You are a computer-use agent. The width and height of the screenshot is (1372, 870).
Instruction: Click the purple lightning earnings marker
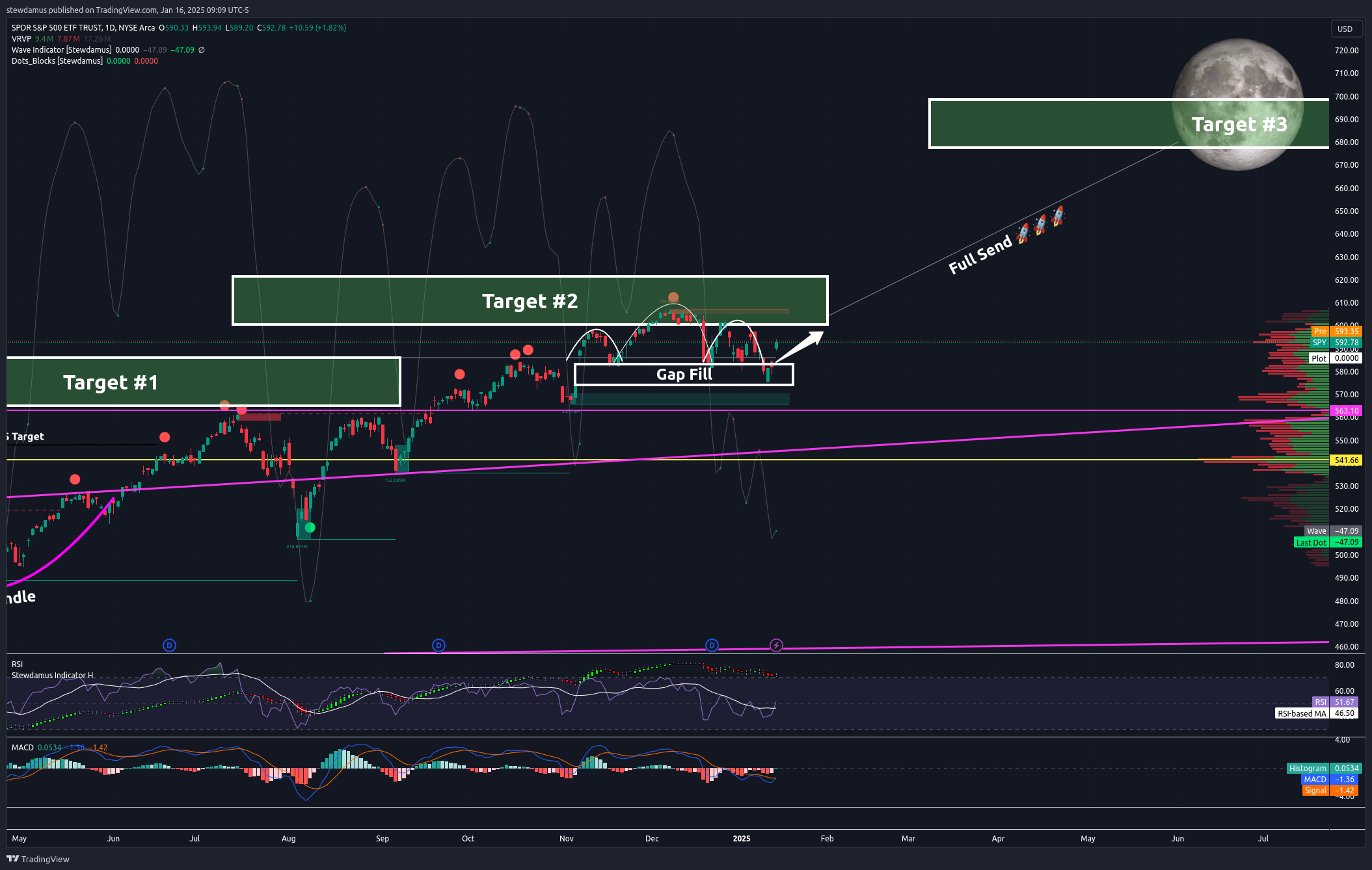tap(776, 646)
